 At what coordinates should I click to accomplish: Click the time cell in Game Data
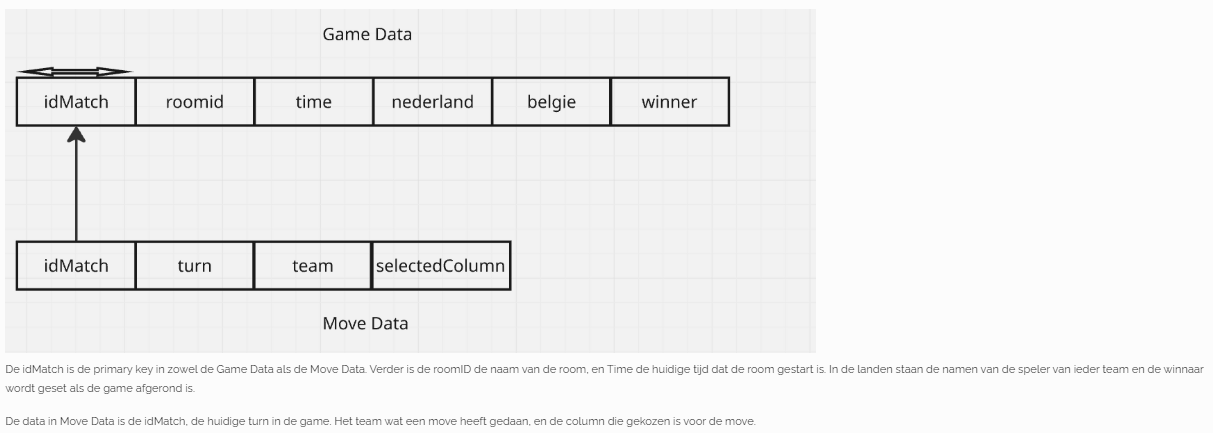(x=314, y=101)
